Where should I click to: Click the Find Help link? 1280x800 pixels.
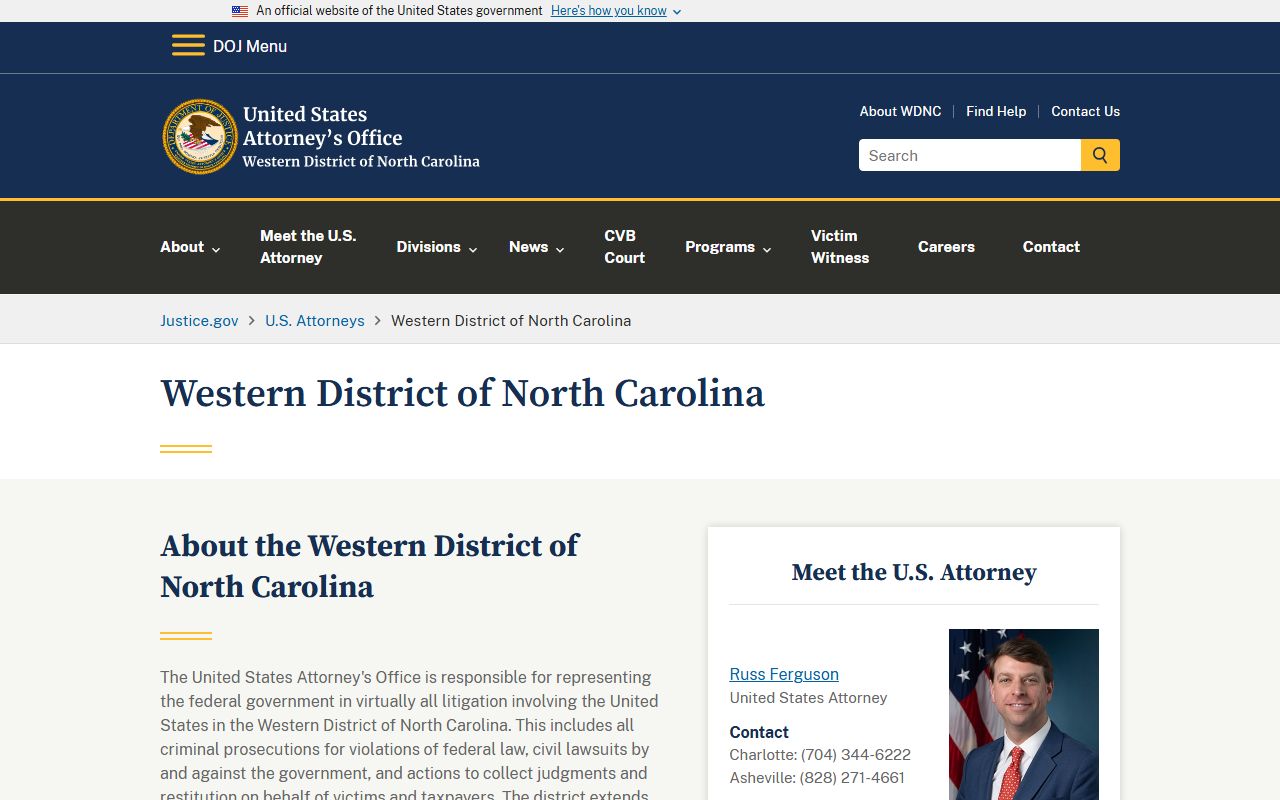tap(996, 111)
